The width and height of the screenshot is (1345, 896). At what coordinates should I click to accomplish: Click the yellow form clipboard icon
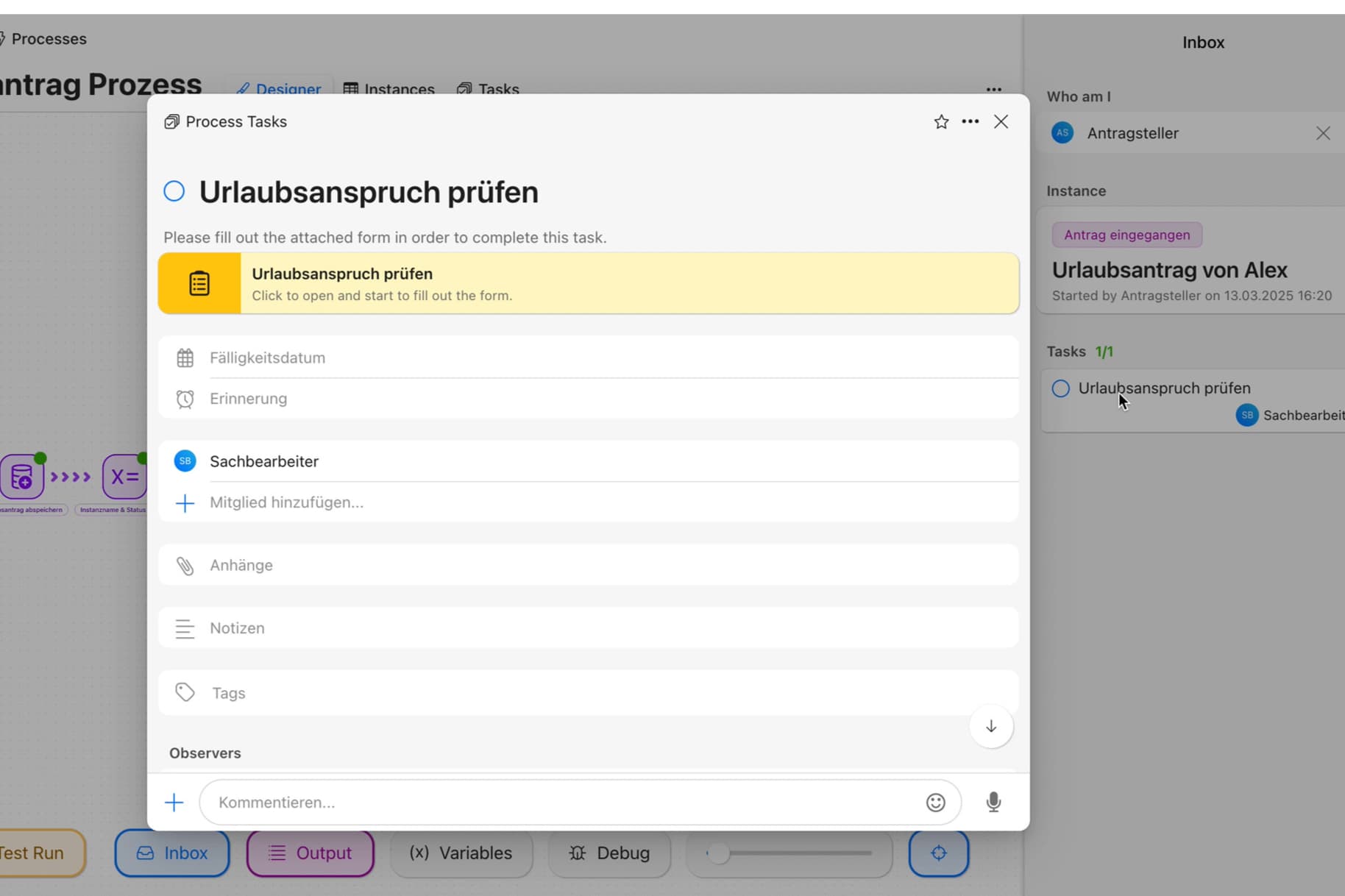click(199, 283)
